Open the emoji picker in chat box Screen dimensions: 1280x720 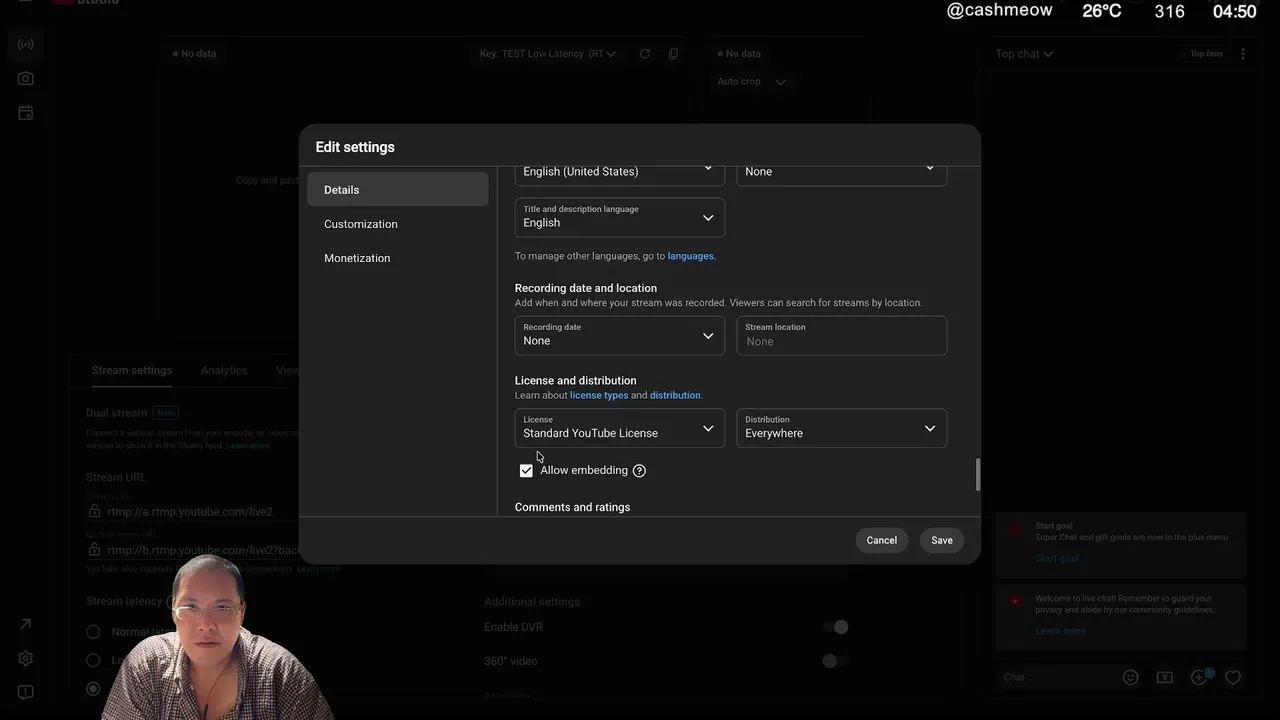coord(1131,677)
